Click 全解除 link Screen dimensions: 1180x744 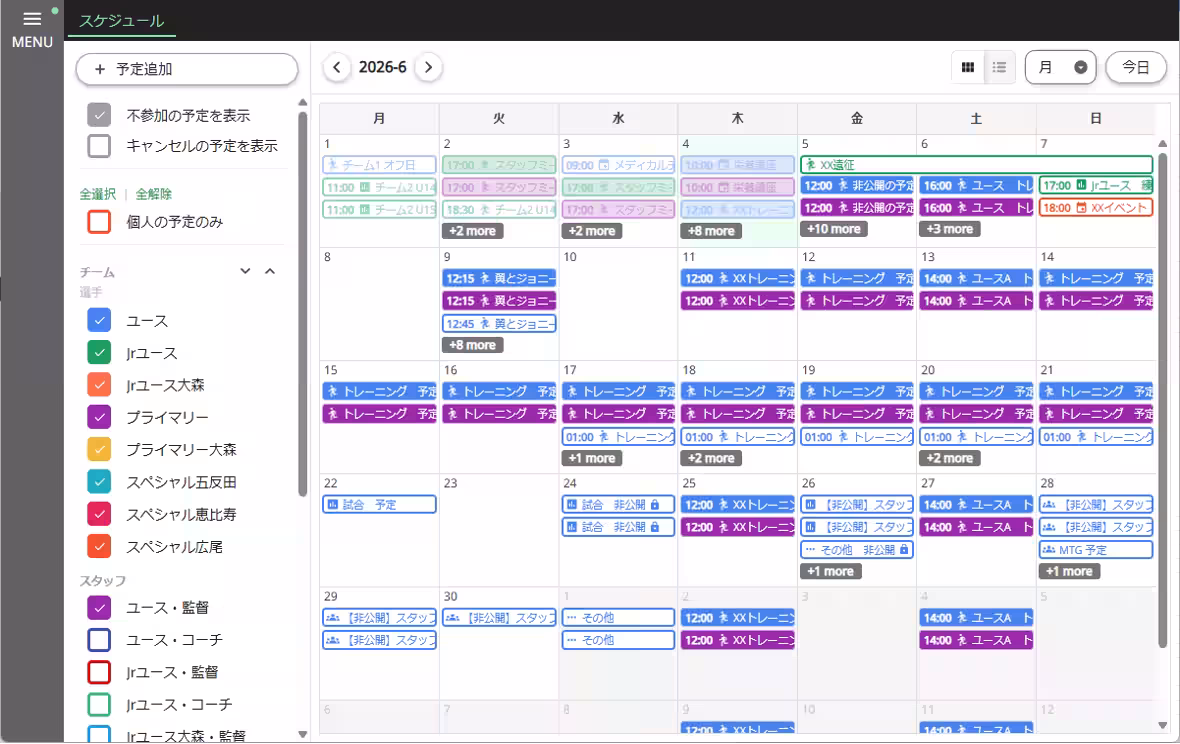(x=154, y=194)
